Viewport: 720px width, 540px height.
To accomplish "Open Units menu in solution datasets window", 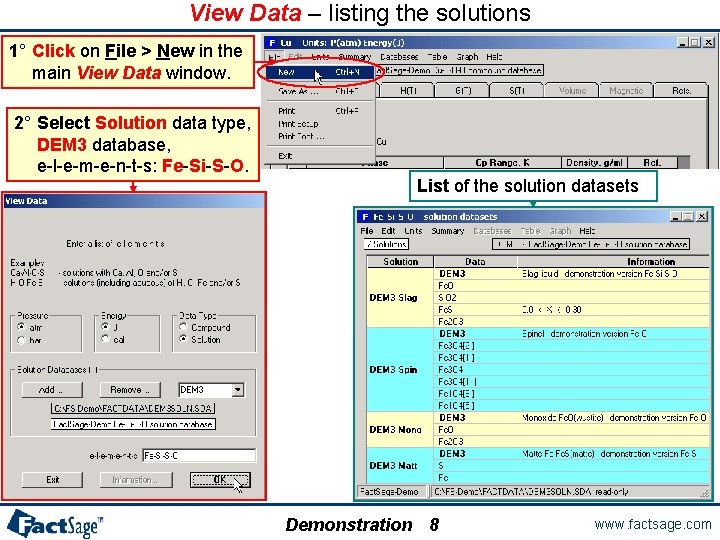I will (413, 231).
